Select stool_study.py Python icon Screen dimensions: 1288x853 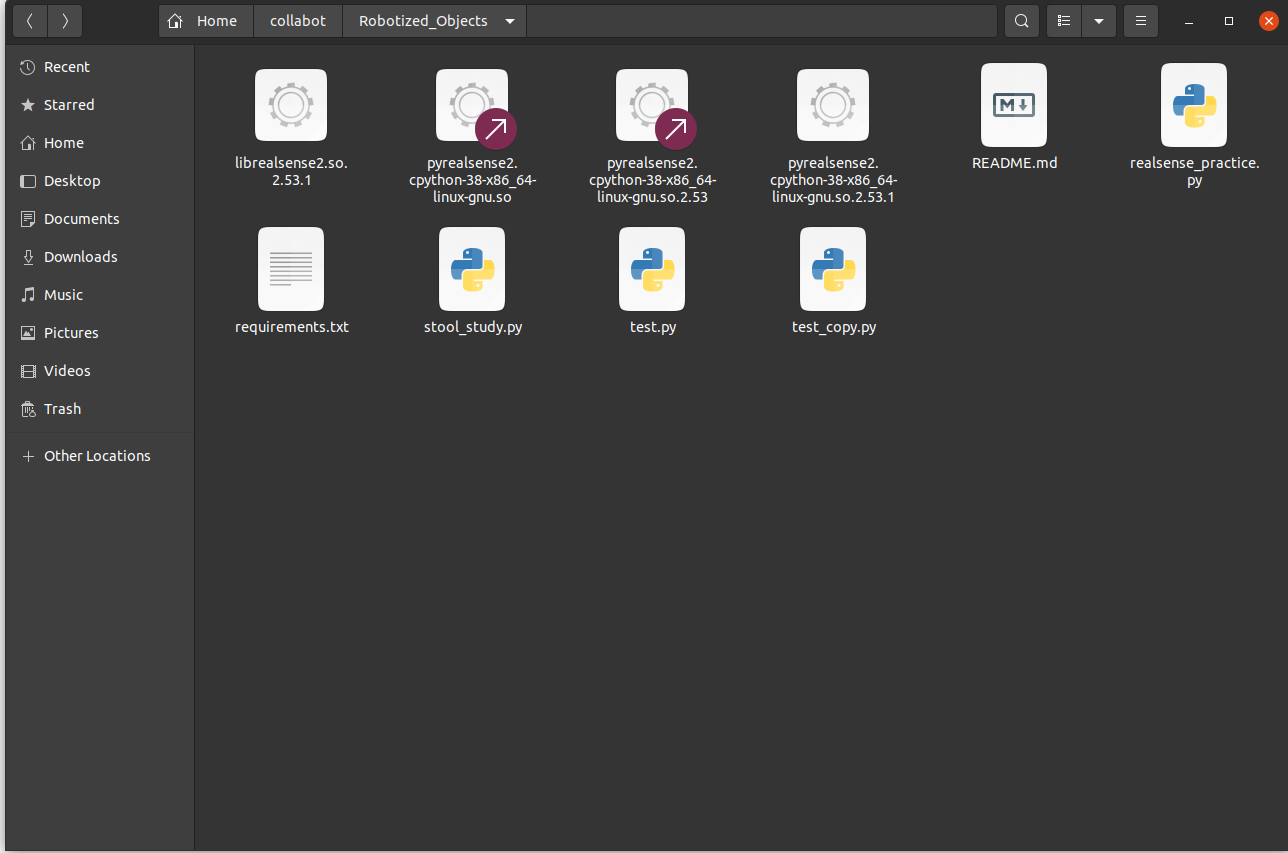pos(472,269)
